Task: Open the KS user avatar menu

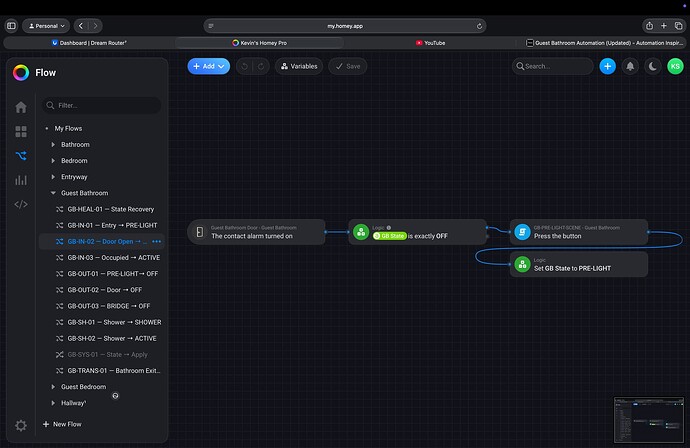Action: coord(675,66)
